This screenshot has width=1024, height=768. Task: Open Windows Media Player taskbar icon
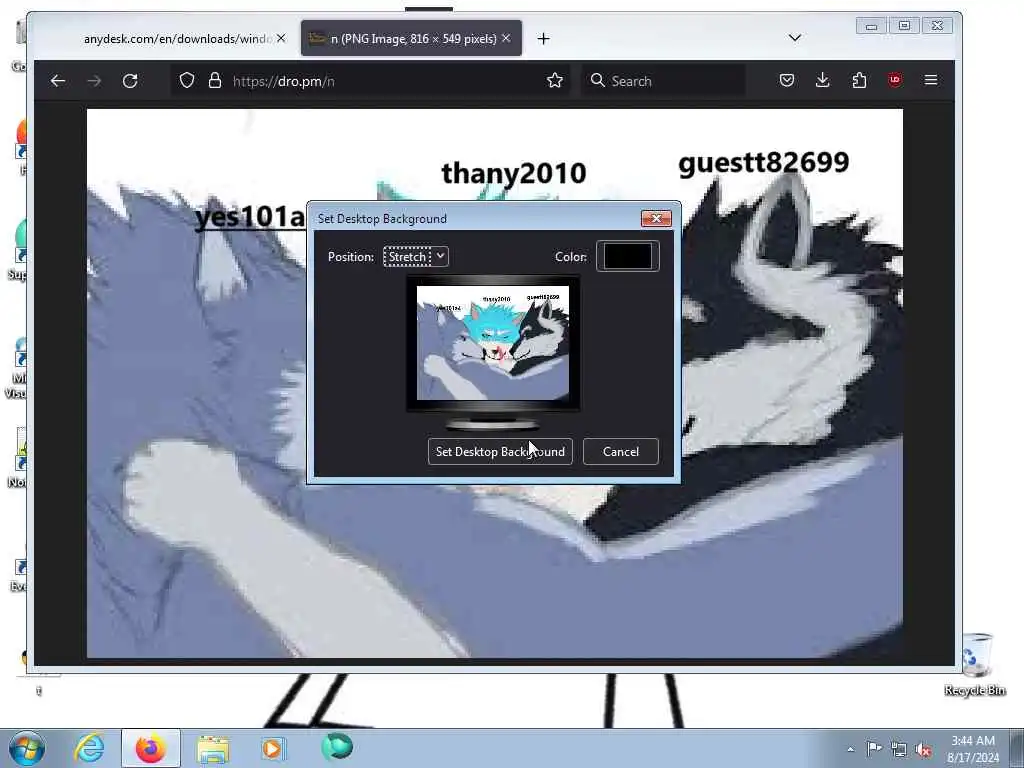coord(273,748)
